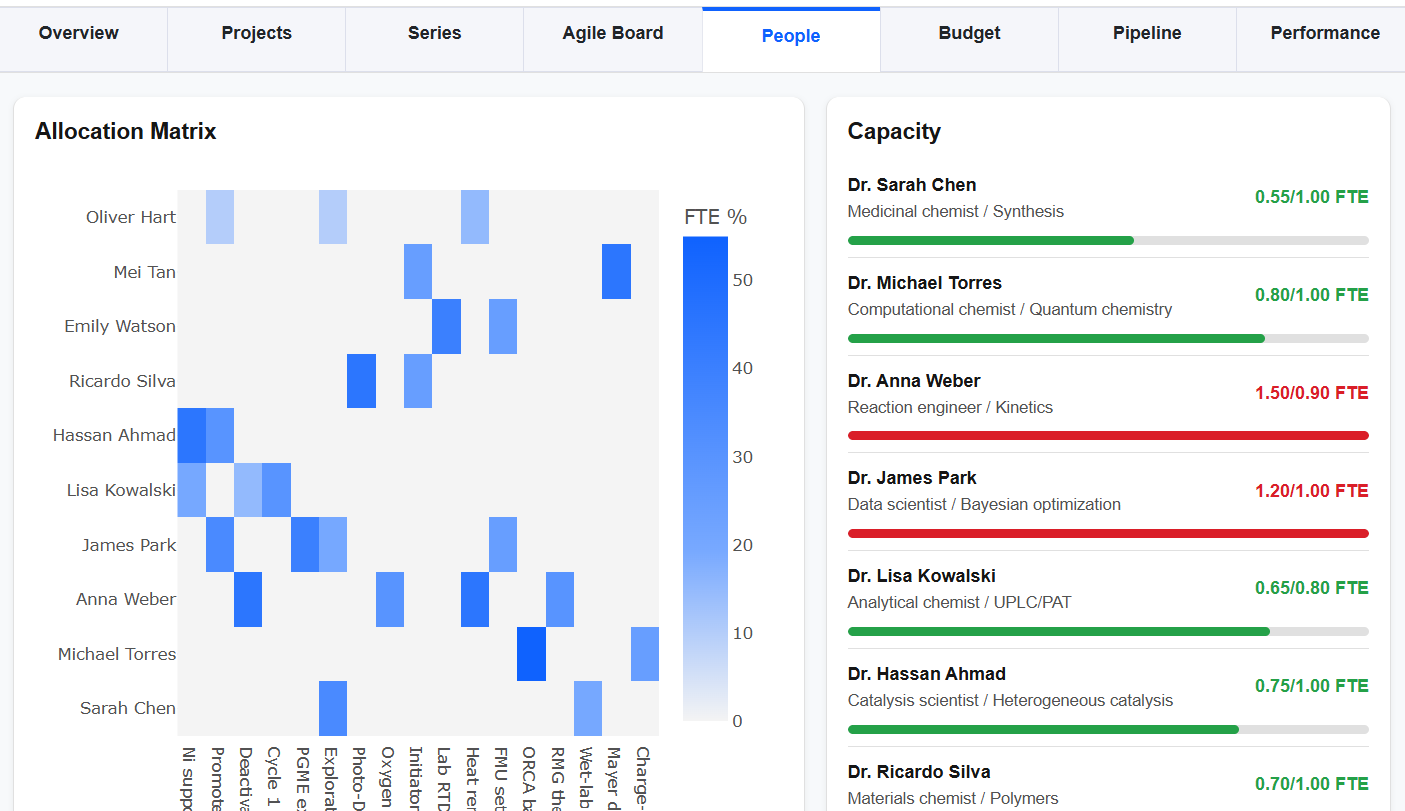Click the Ricardo Silva Photo-D heatmap cell

tap(361, 381)
